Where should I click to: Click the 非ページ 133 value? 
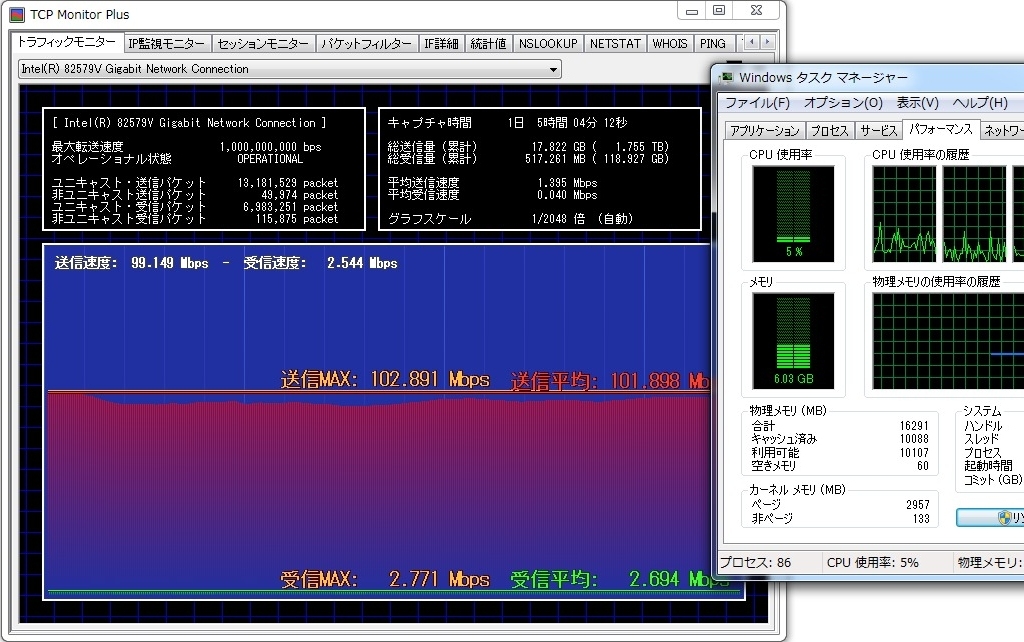coord(921,519)
